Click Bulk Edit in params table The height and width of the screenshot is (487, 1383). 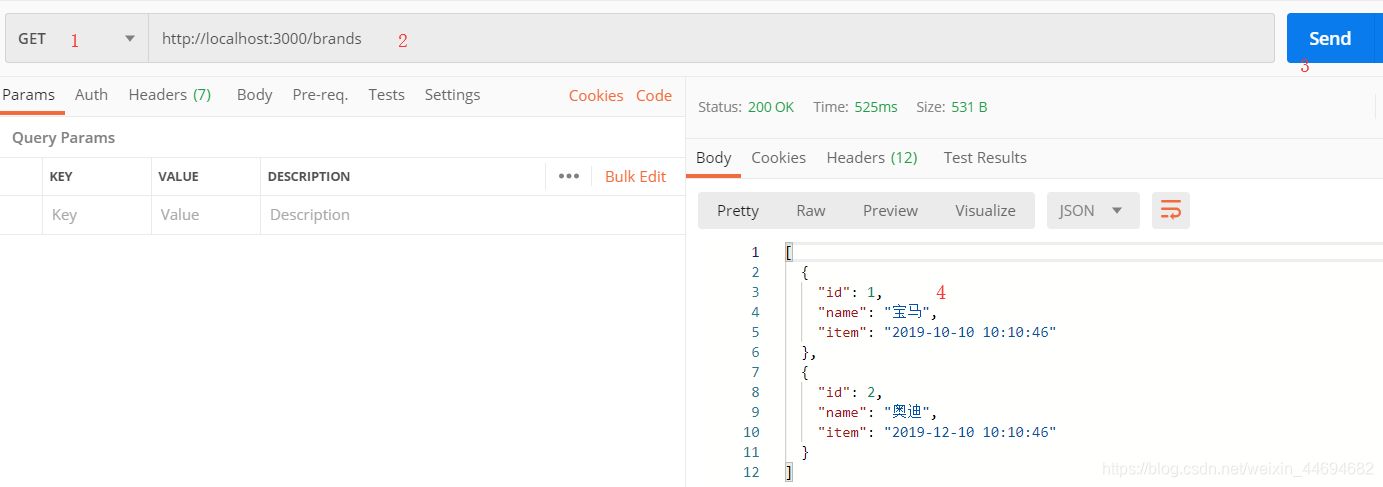pyautogui.click(x=635, y=176)
